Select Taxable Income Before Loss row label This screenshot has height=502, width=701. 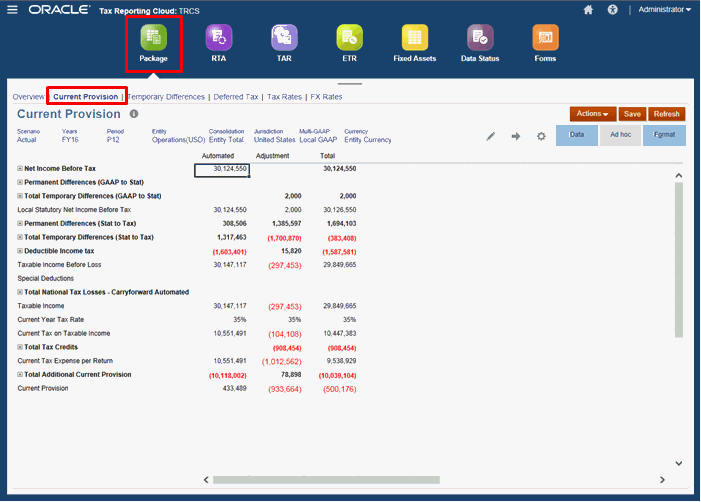point(59,265)
